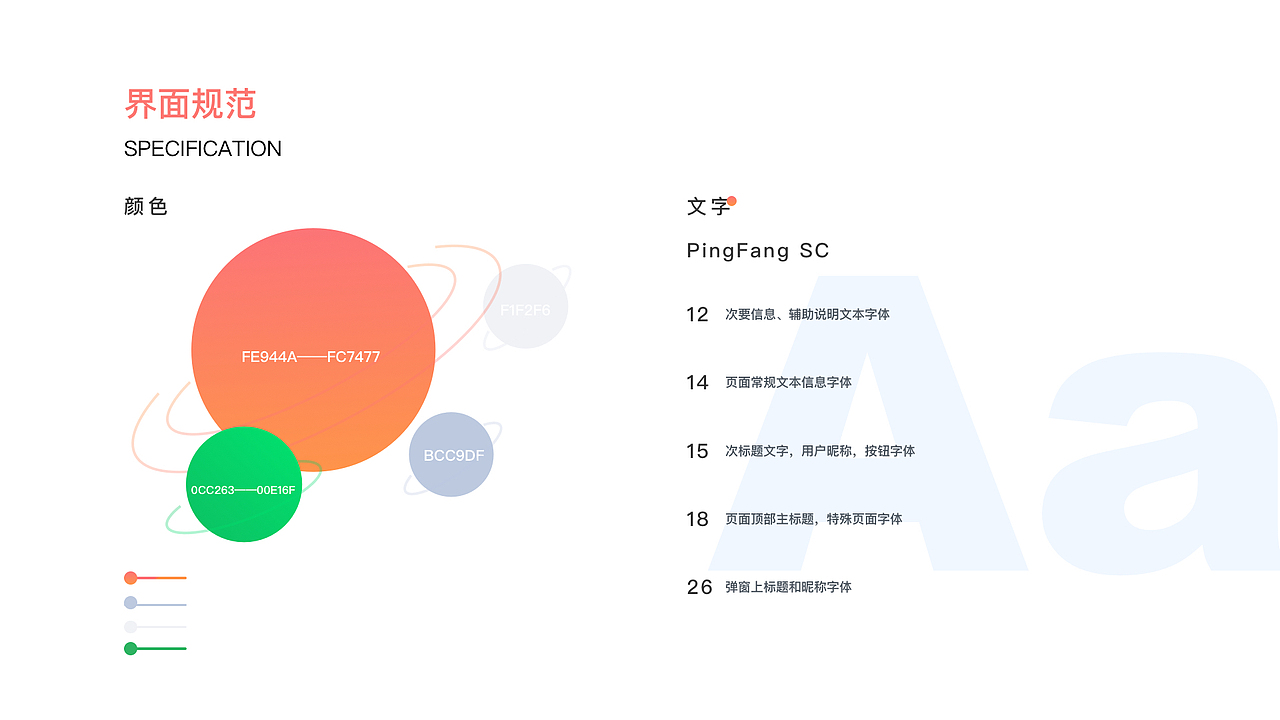Select the 15 次标题文字 font size row

801,451
